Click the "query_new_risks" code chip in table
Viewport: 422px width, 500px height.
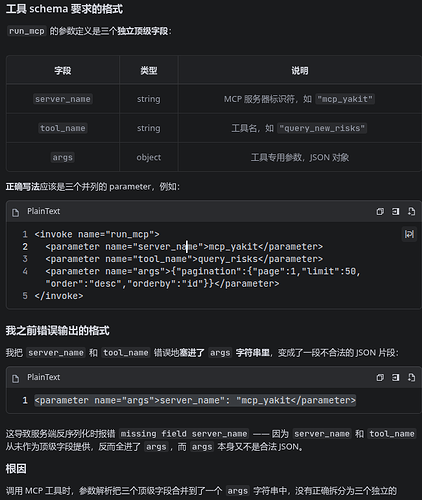(x=322, y=128)
